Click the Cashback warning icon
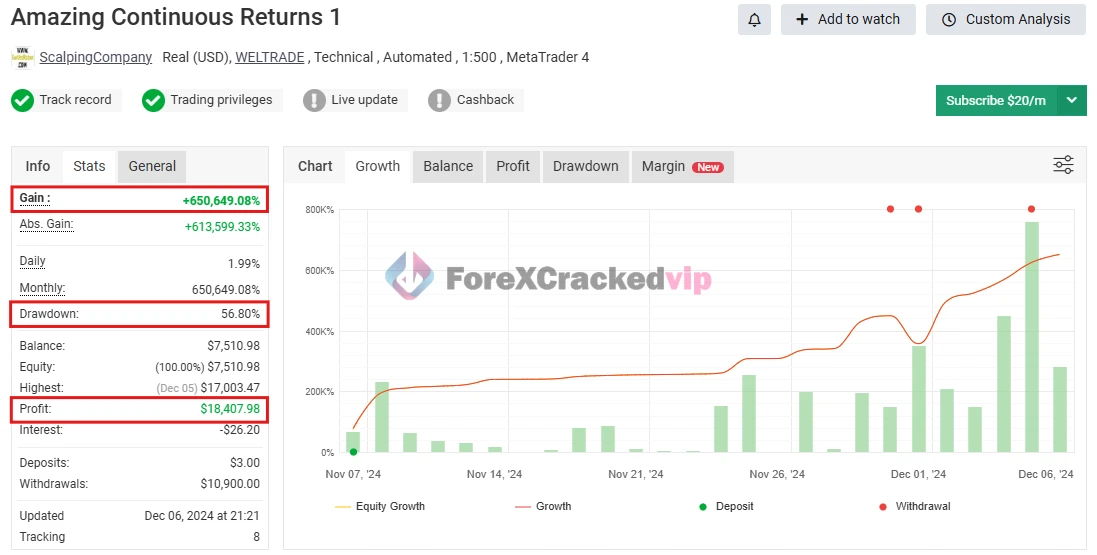This screenshot has height=555, width=1097. point(439,100)
